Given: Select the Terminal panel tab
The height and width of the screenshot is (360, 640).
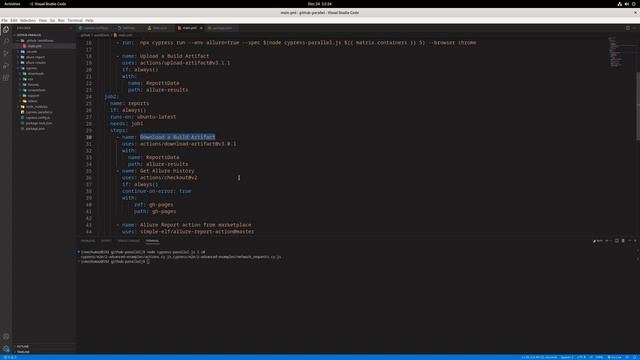Looking at the screenshot, I should [x=152, y=241].
